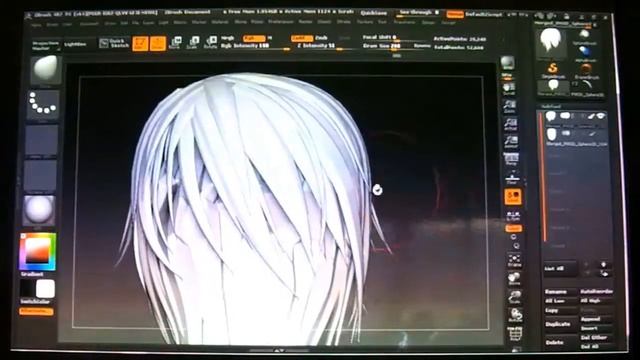The width and height of the screenshot is (640, 360).
Task: Select the PM3D_Sphere3D tool
Action: pos(587,88)
